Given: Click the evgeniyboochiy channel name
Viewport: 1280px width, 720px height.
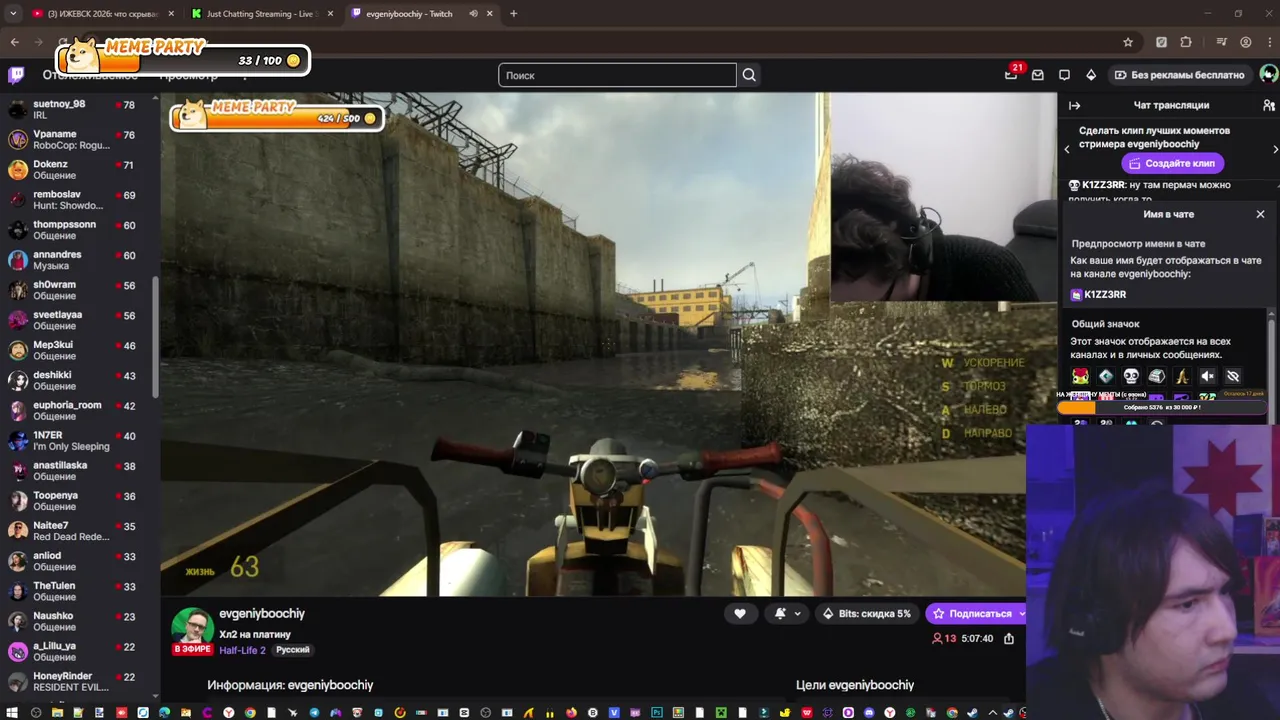Looking at the screenshot, I should 262,614.
